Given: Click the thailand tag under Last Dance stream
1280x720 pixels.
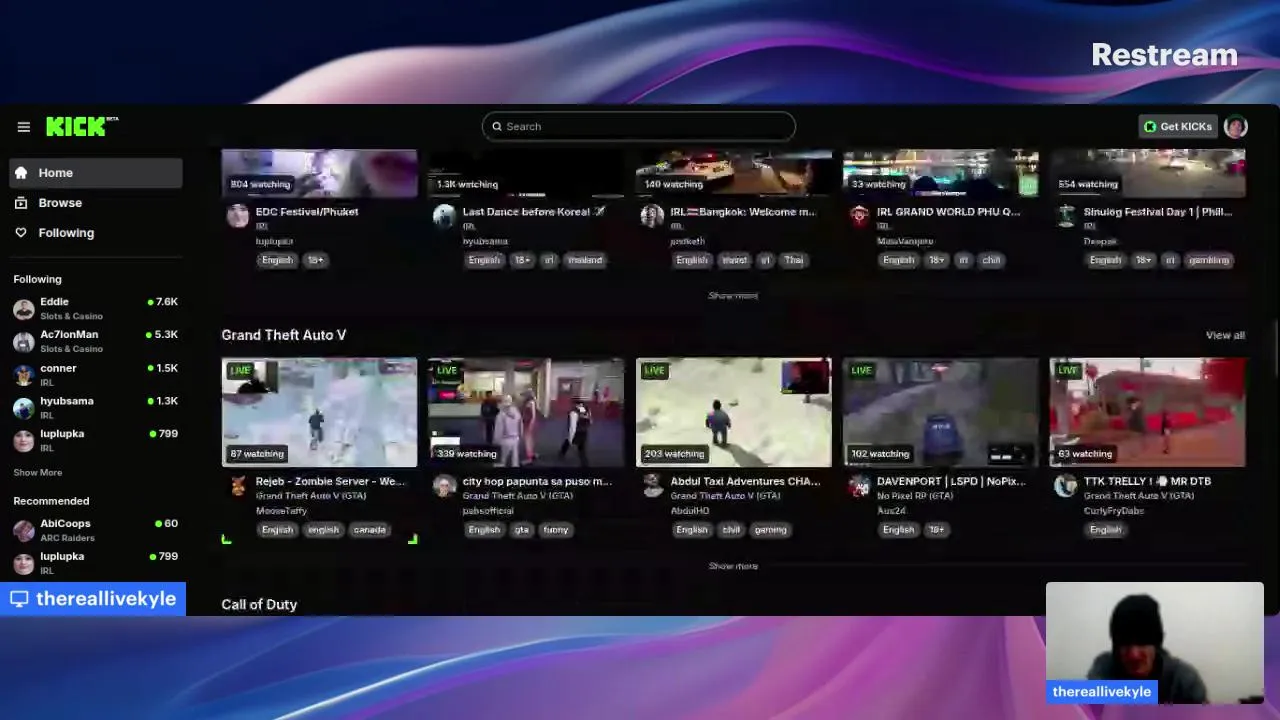Looking at the screenshot, I should point(585,260).
